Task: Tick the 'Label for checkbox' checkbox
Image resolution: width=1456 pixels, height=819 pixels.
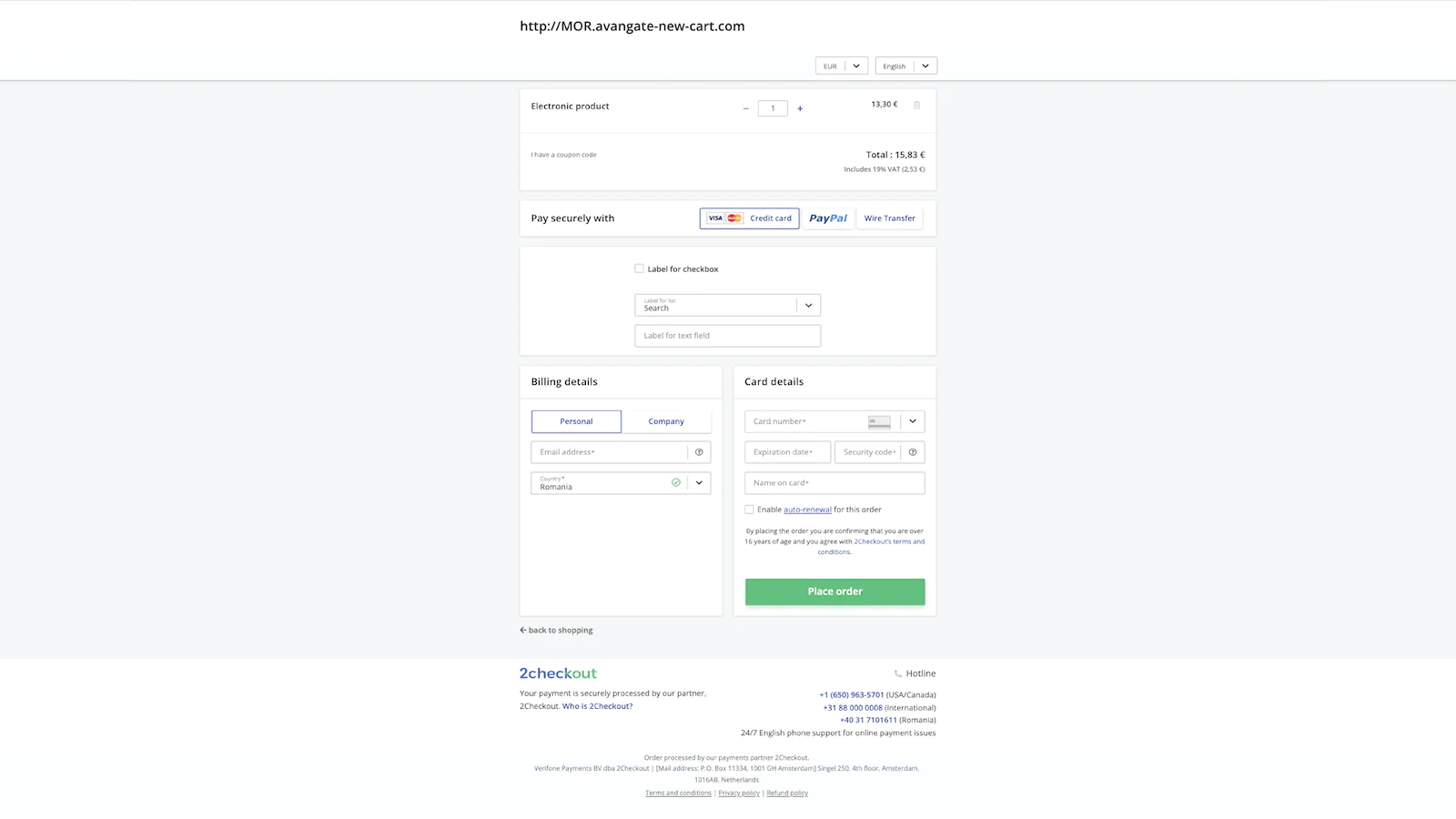Action: [639, 268]
